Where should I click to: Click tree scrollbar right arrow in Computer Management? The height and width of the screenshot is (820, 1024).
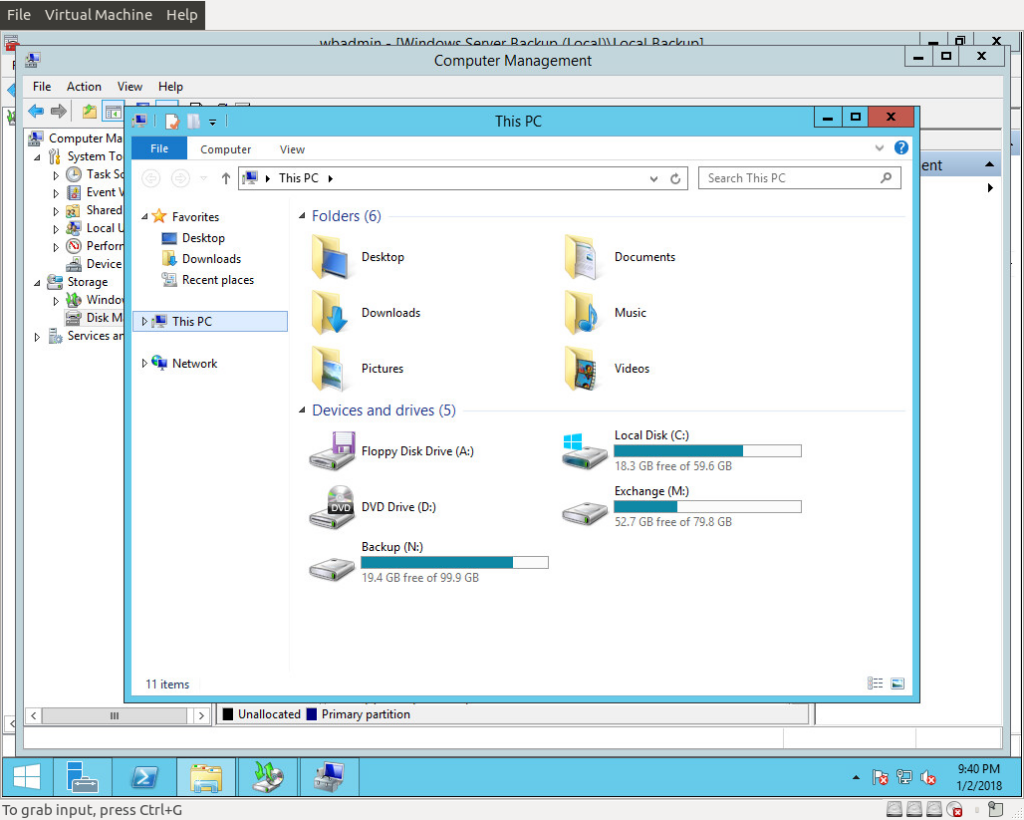[x=201, y=716]
